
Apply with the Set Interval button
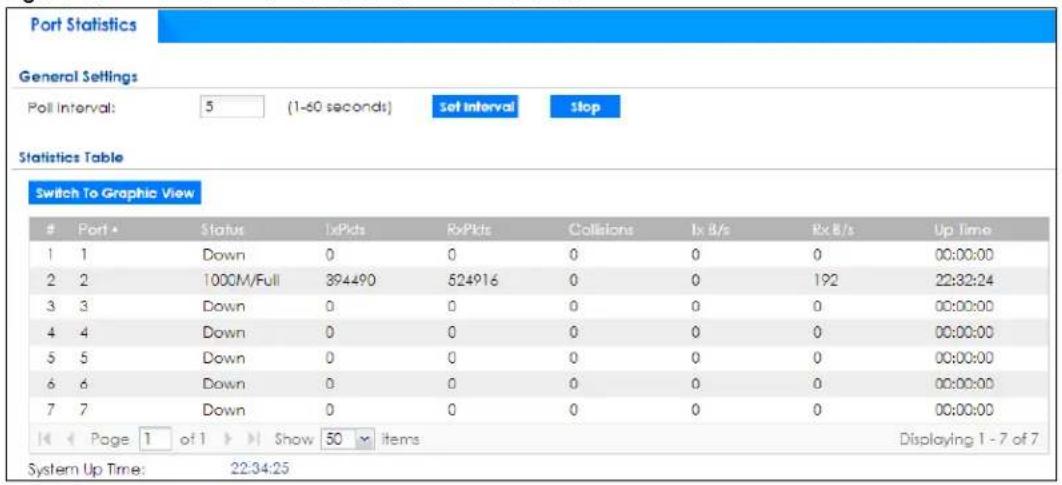[475, 107]
